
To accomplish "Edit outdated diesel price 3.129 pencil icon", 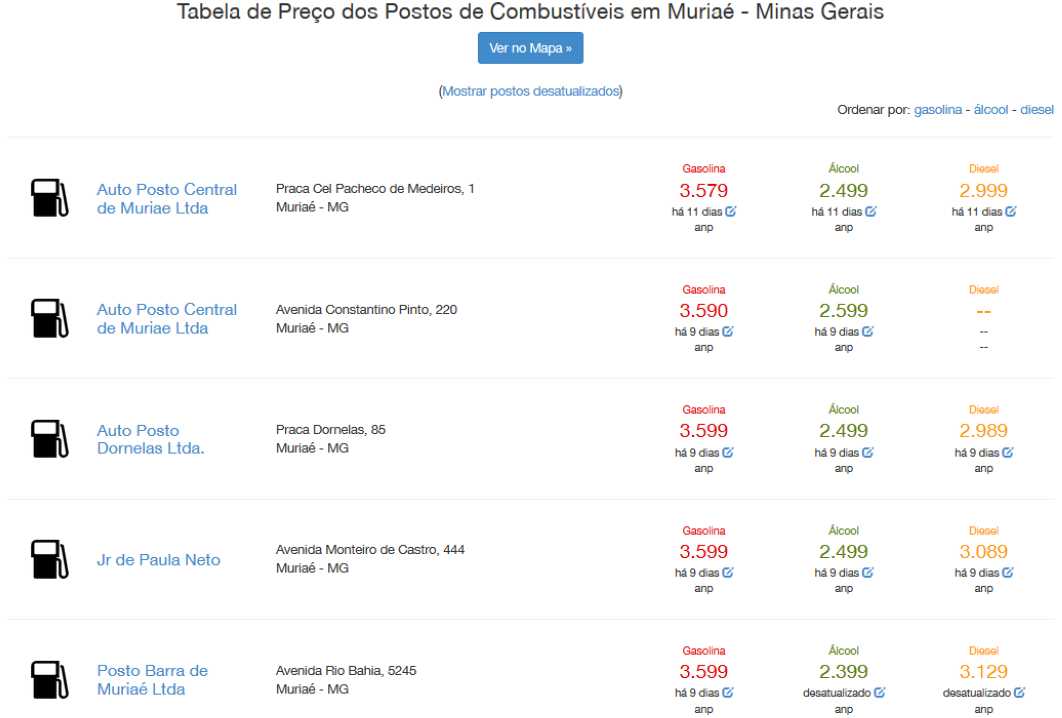I will pos(1020,692).
